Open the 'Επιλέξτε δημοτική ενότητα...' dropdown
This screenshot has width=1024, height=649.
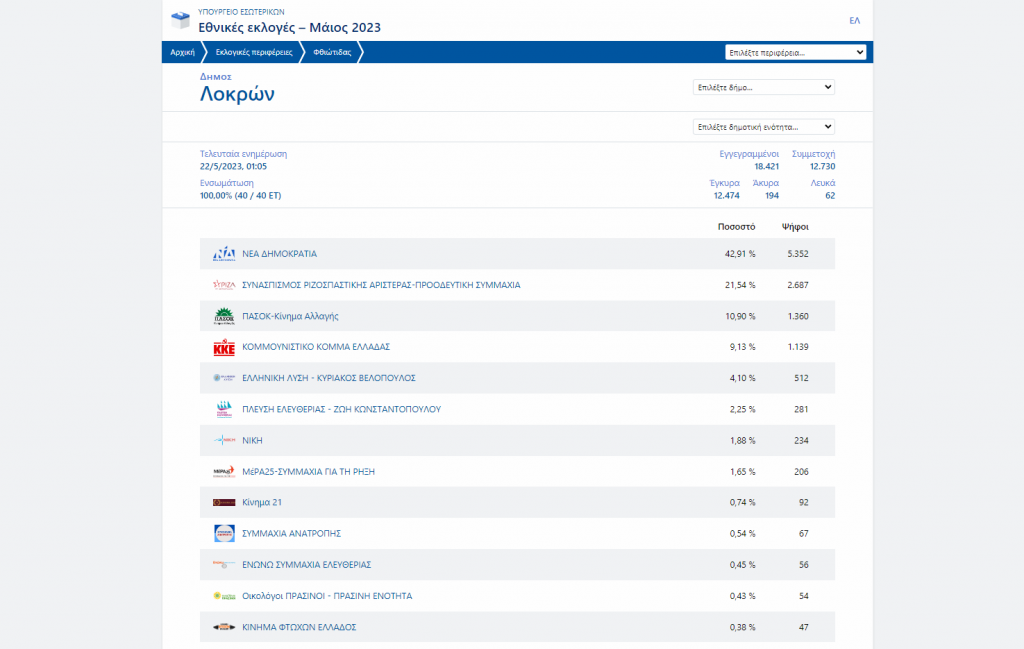point(763,127)
